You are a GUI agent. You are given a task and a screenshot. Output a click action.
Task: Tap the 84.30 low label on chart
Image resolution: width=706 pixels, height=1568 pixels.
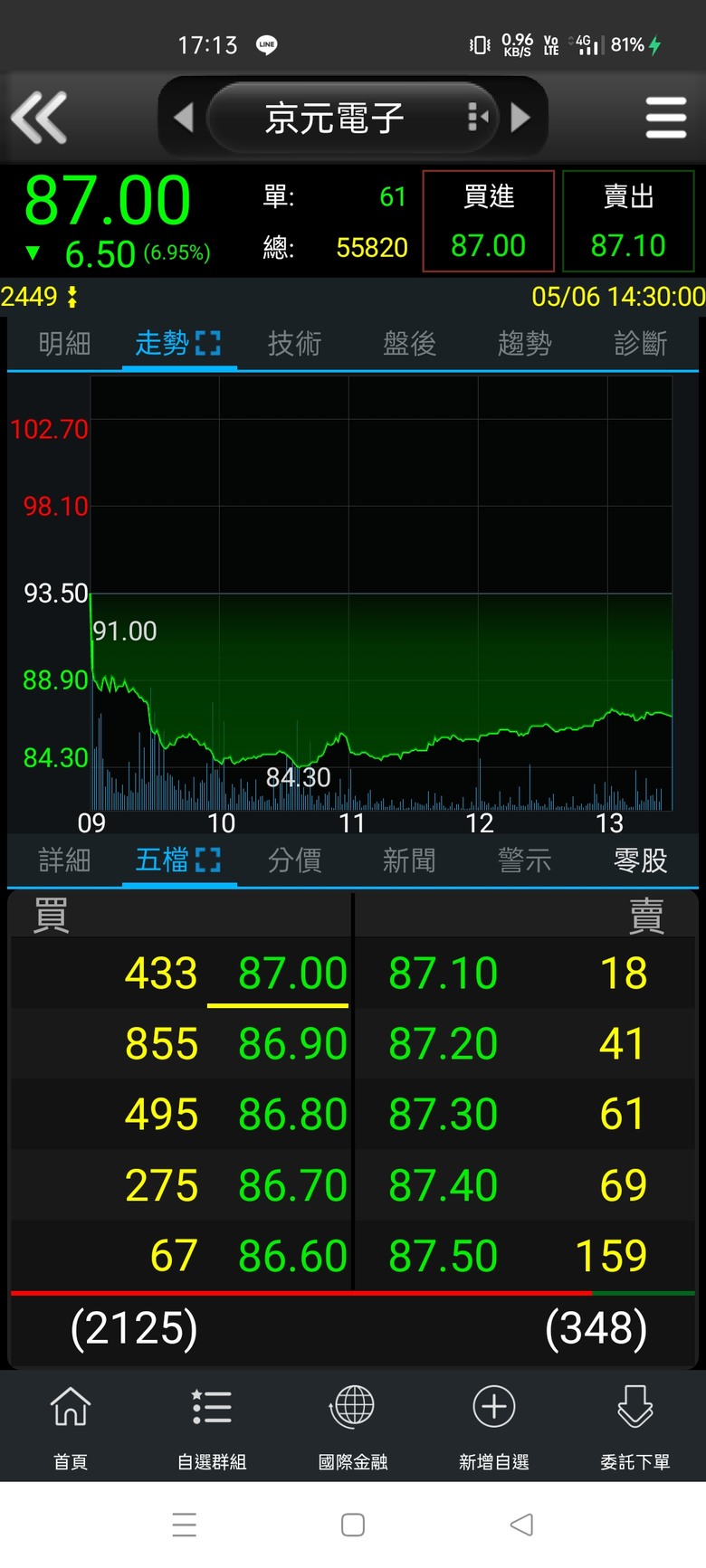pos(298,777)
